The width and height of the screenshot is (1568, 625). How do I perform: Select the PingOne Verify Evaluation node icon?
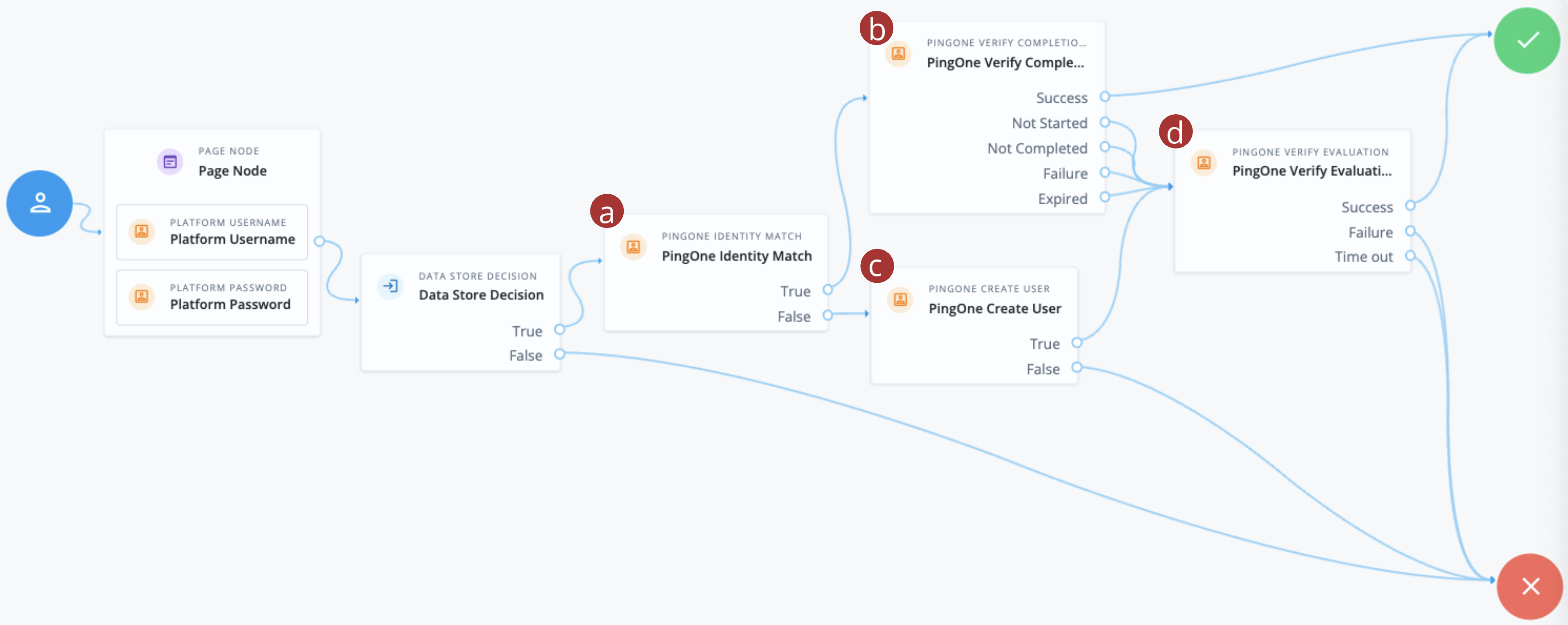[x=1203, y=163]
